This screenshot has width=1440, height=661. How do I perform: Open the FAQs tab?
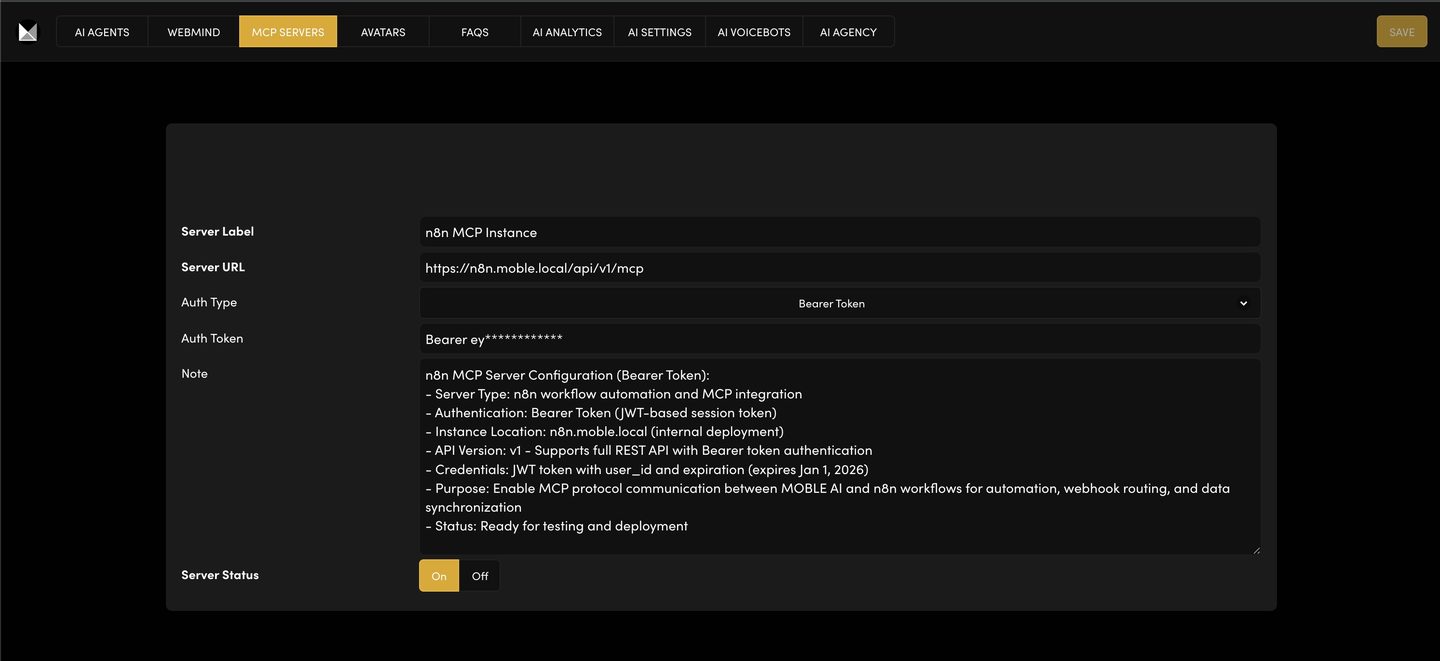coord(475,32)
